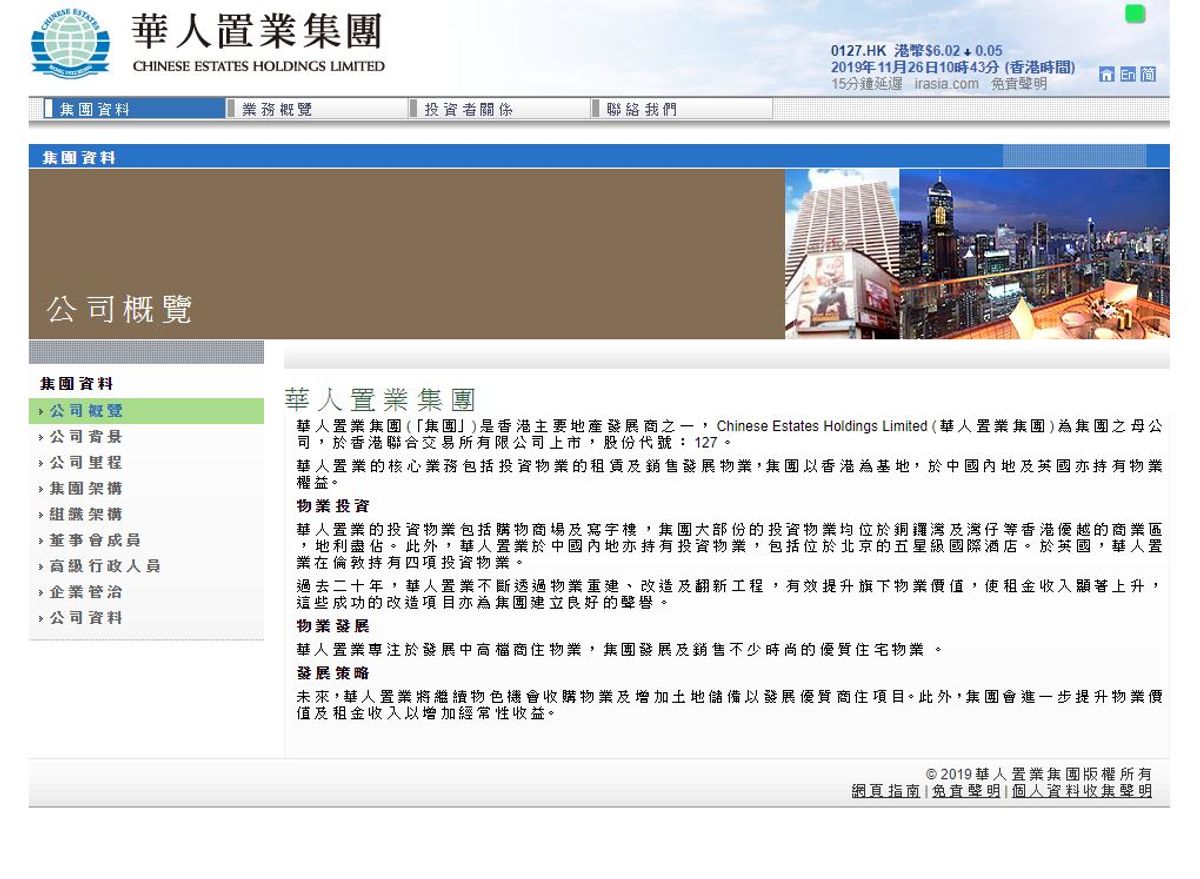
Task: Click the Hong Kong night skyline photo
Action: coord(1035,254)
